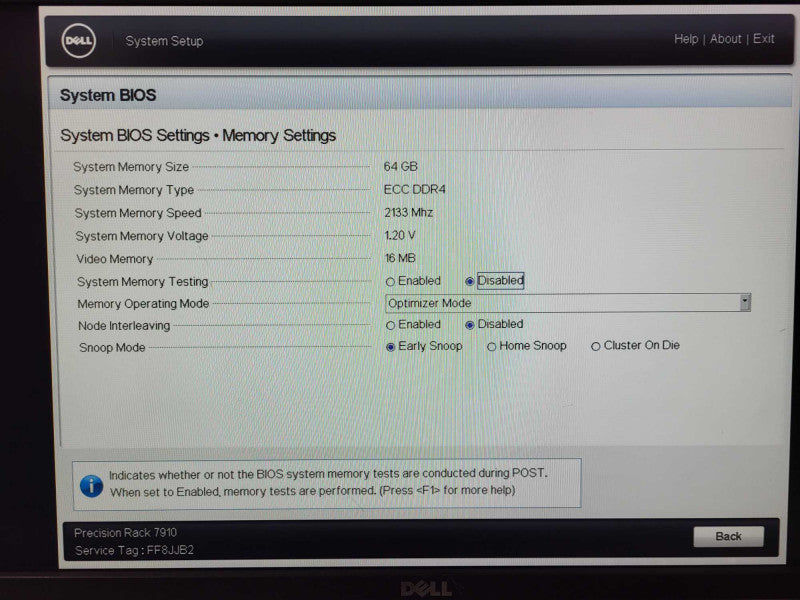
Task: Open the Memory Operating Mode dropdown
Action: coord(567,303)
